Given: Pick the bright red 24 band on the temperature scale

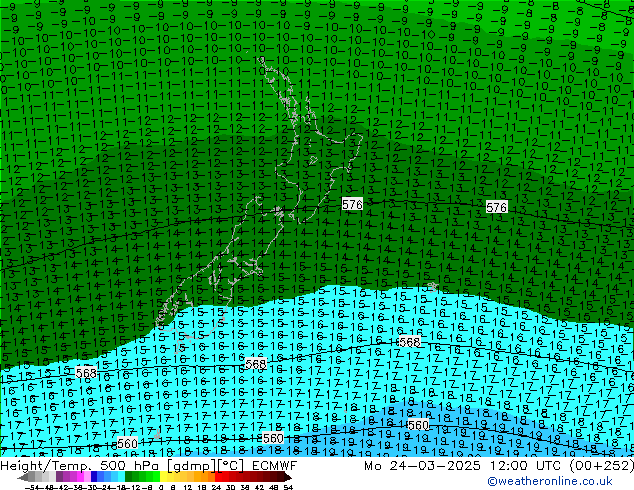Looking at the screenshot, I should click(x=218, y=478).
